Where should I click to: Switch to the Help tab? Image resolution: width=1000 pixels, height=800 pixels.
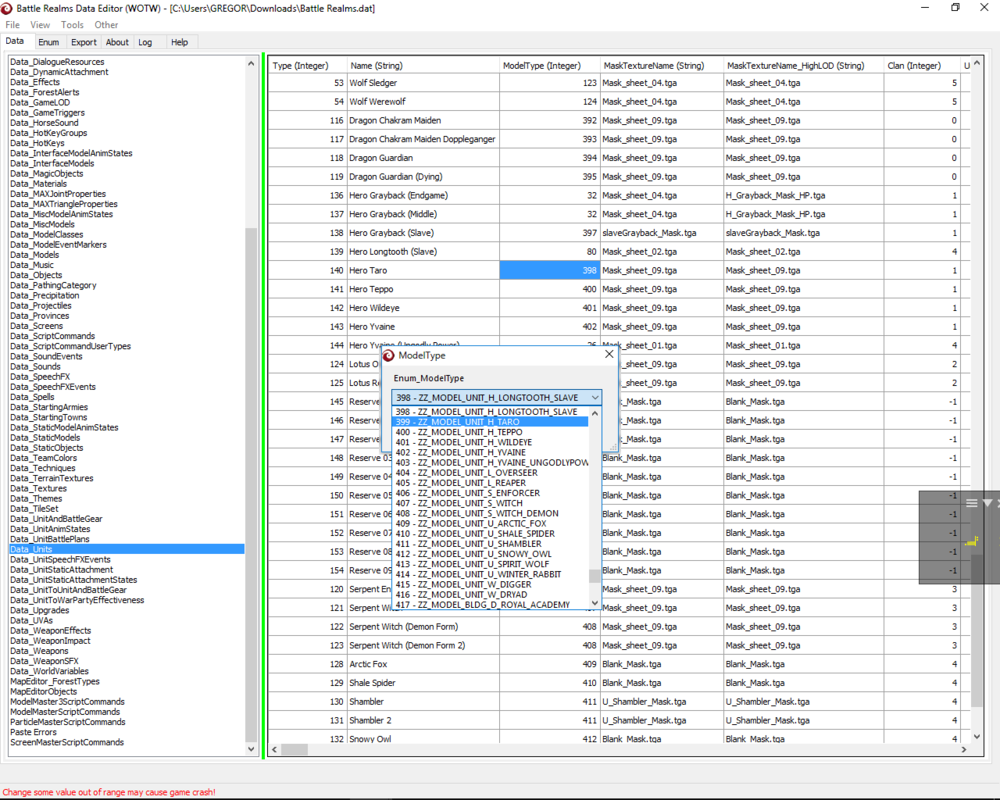[179, 42]
